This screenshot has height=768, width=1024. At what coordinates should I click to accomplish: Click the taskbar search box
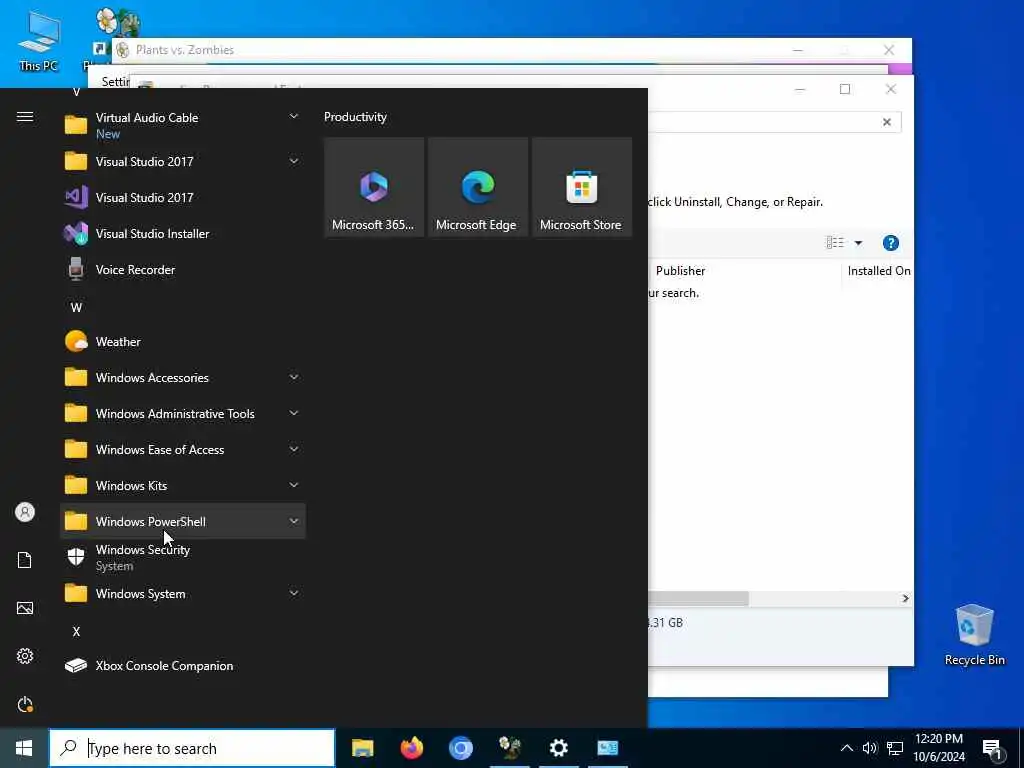pos(192,748)
